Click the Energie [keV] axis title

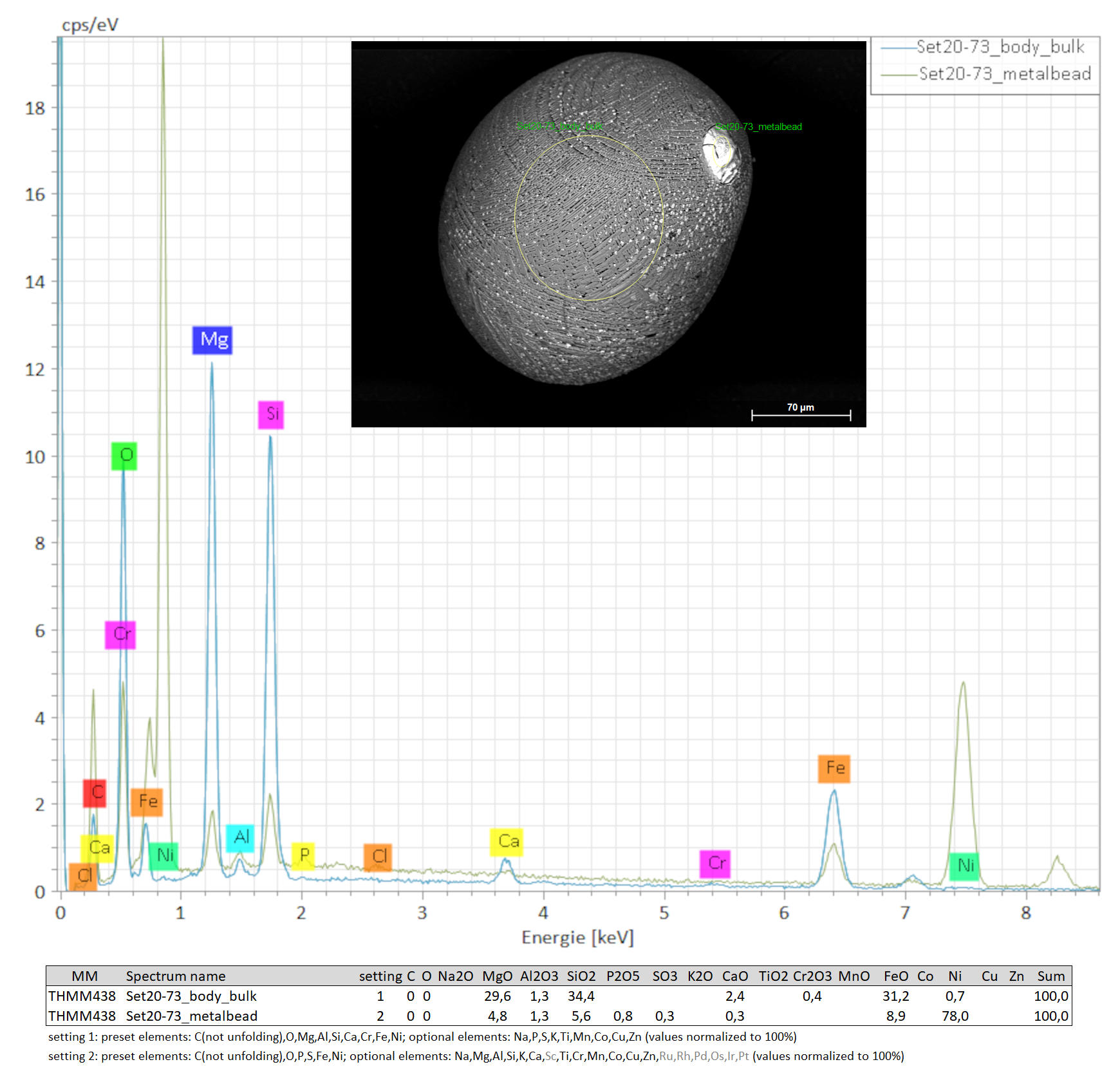coord(577,937)
